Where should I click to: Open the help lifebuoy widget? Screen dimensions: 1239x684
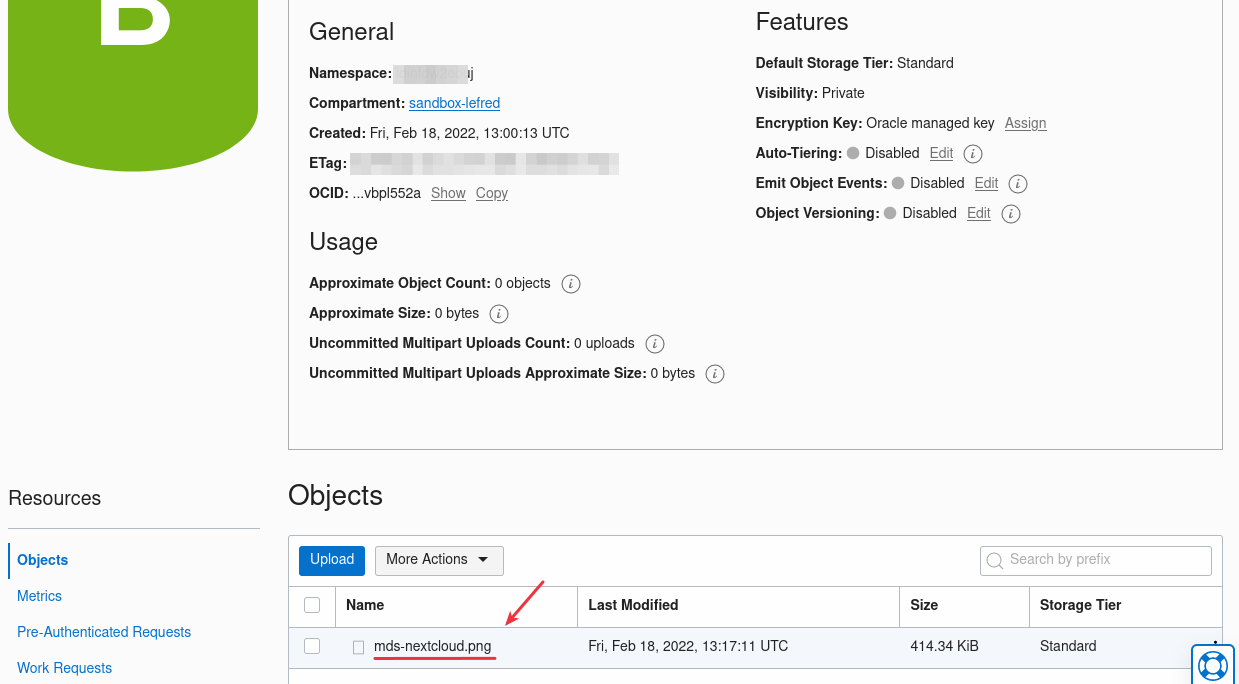(x=1214, y=664)
